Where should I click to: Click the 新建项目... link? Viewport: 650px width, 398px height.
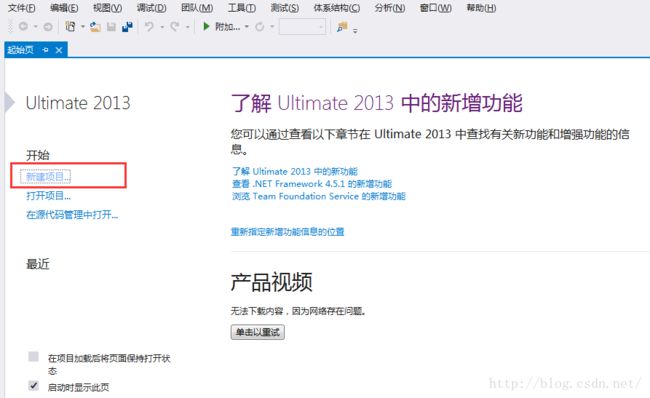tap(48, 177)
